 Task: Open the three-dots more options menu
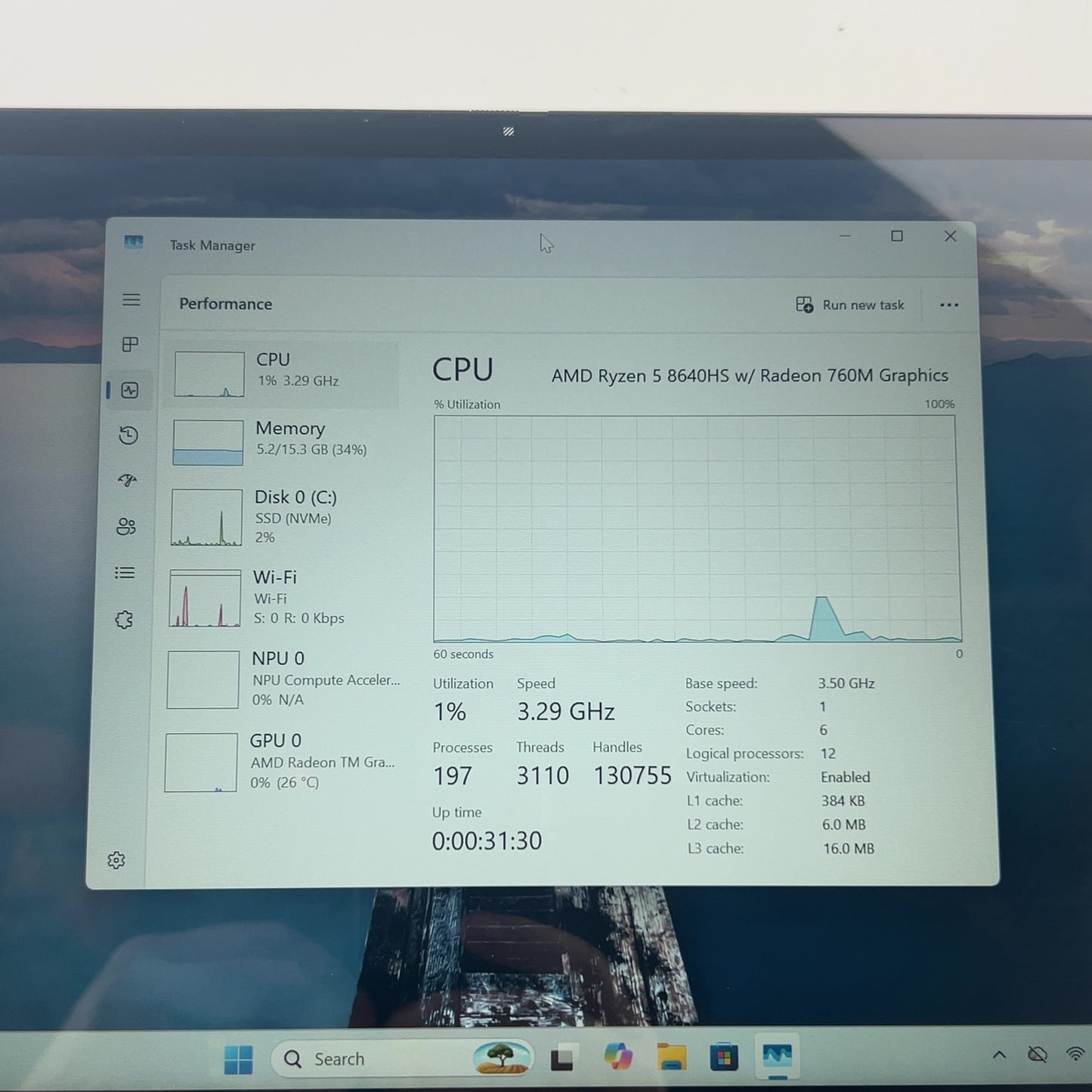949,305
